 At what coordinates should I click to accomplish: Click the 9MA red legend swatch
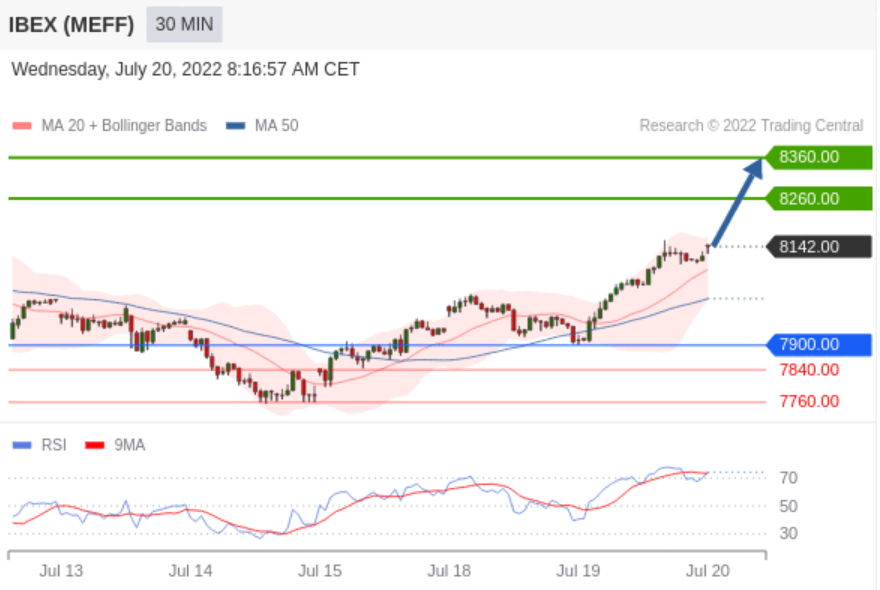click(x=95, y=445)
